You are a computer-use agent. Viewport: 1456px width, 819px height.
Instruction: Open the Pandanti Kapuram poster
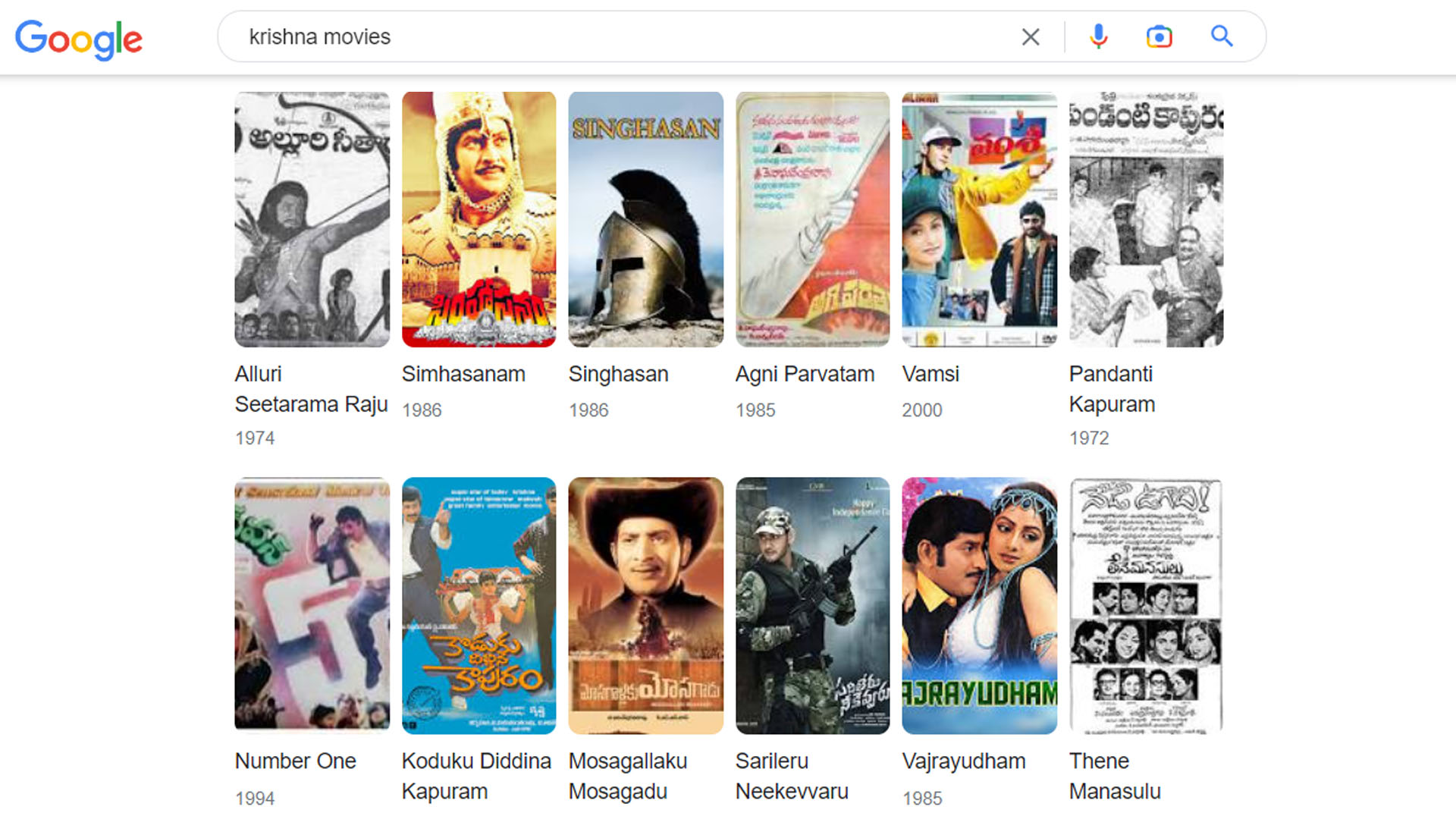(x=1146, y=219)
